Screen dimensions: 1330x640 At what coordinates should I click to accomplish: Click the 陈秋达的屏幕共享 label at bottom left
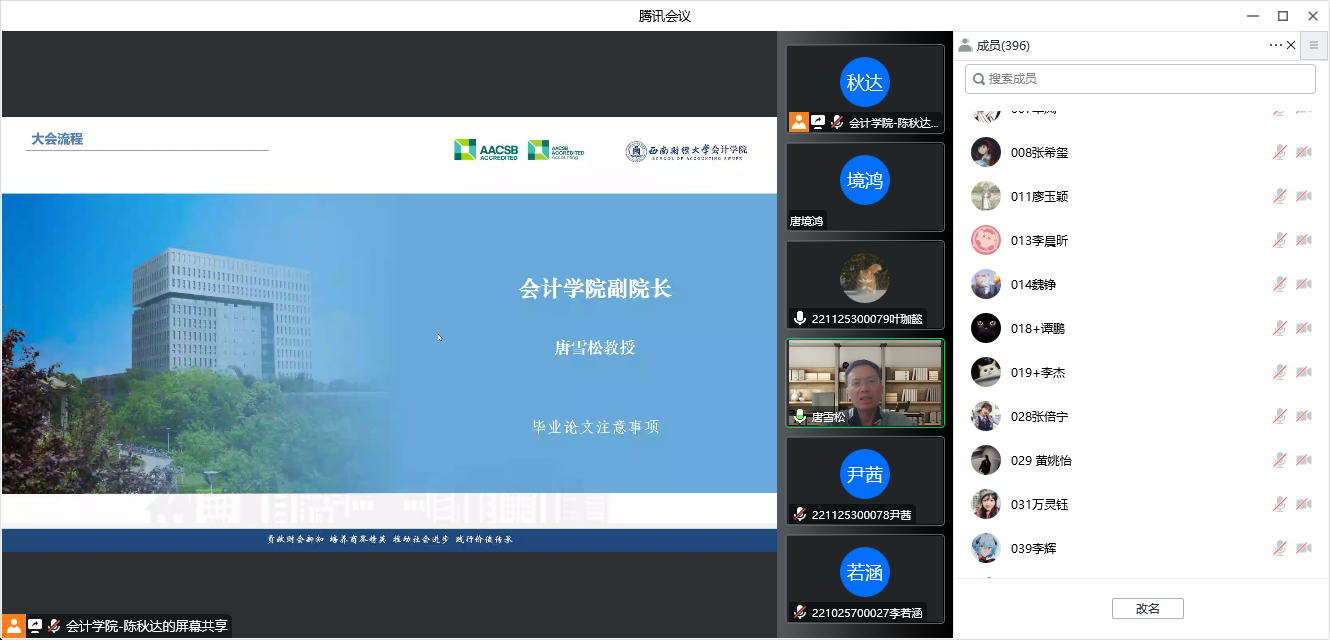(146, 626)
